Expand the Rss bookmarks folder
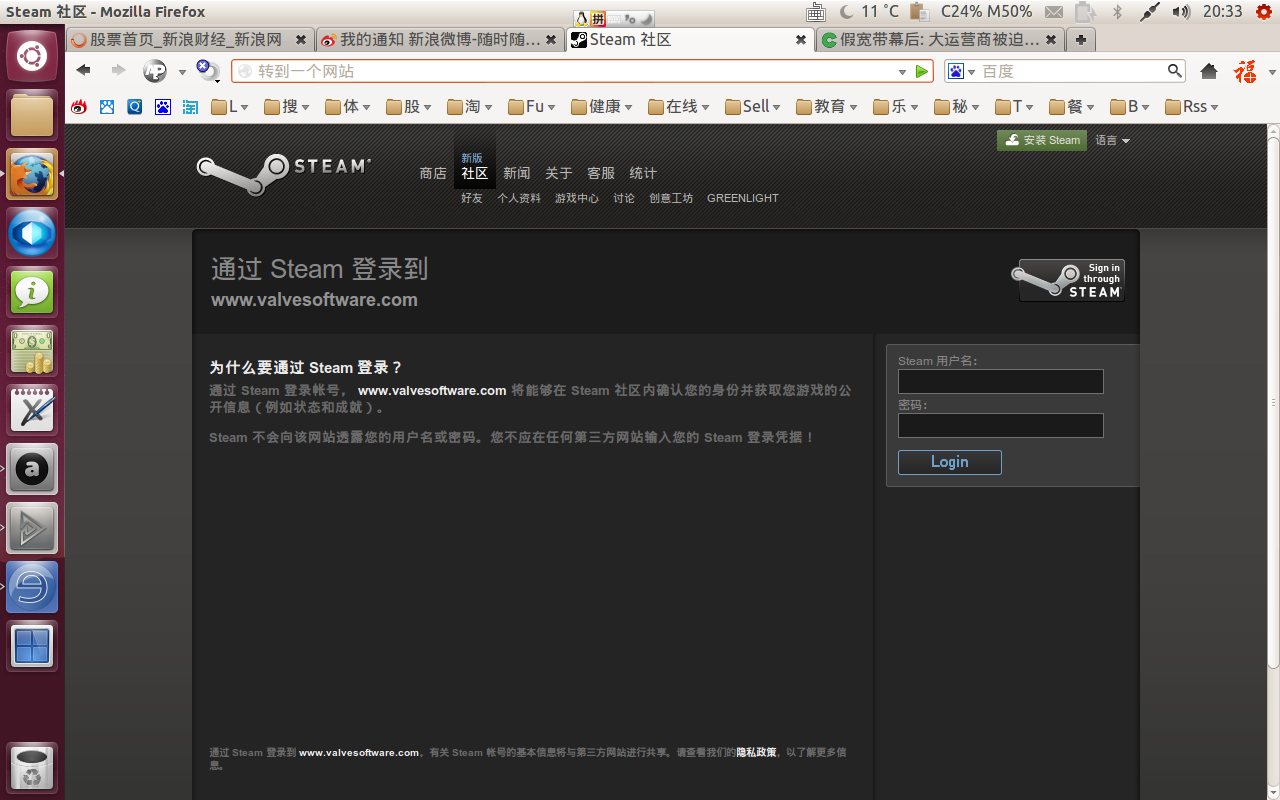 coord(1193,106)
